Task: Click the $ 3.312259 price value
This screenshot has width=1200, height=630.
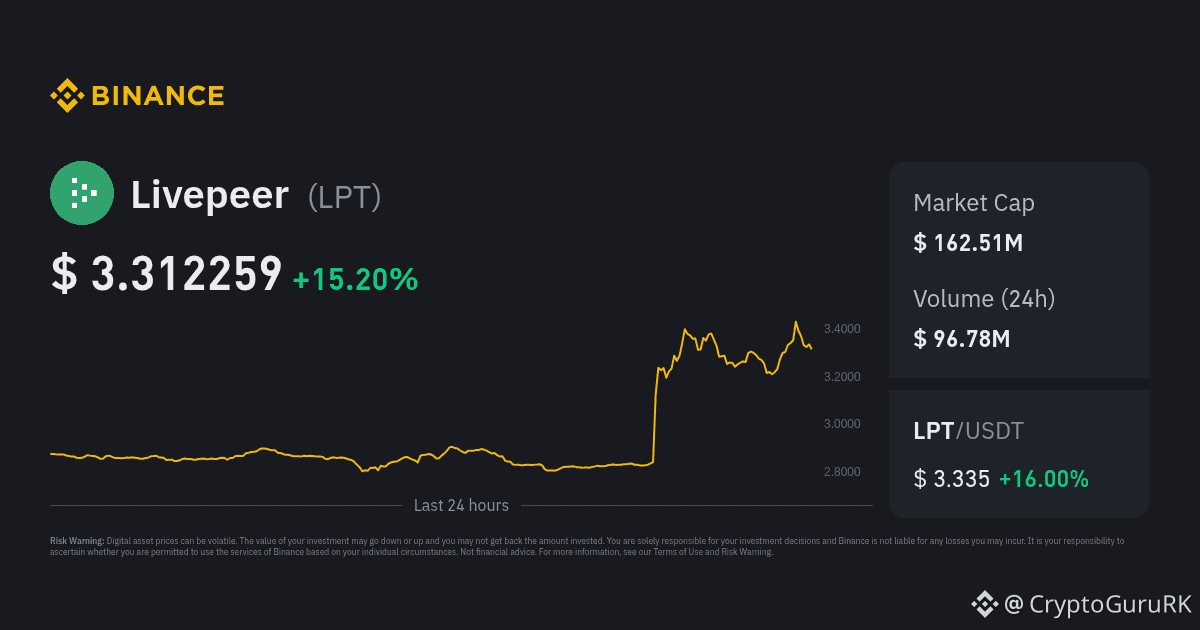Action: pos(166,275)
